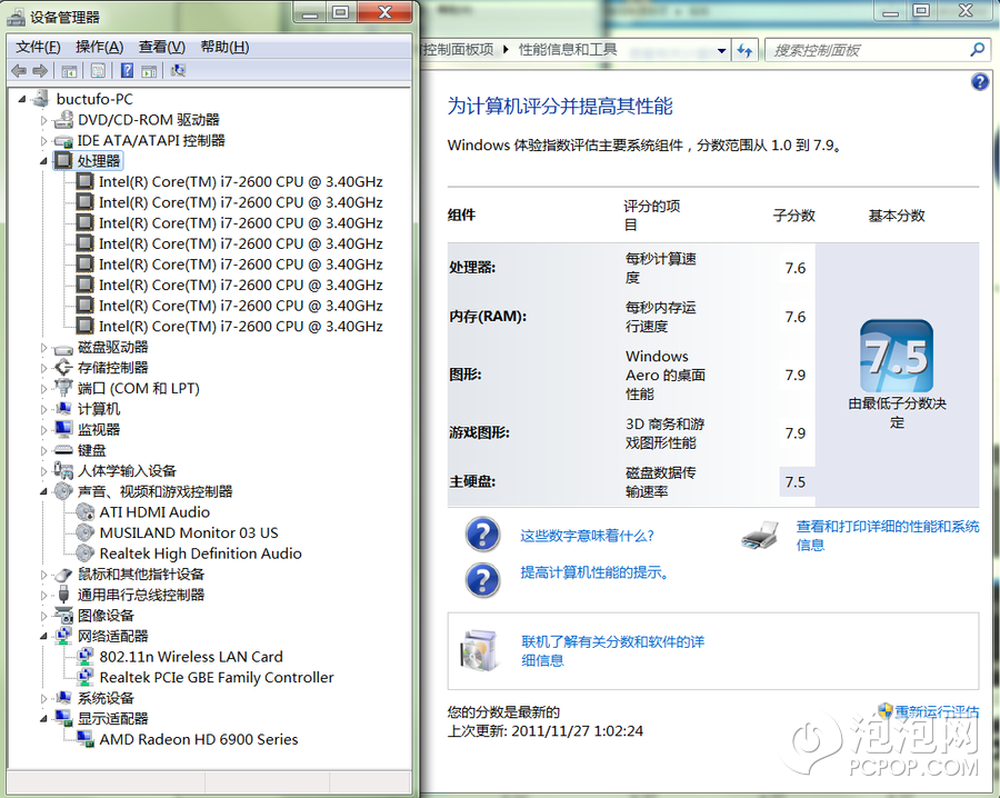Expand the 系统设备 node arrow
Image resolution: width=1000 pixels, height=798 pixels.
(x=44, y=698)
